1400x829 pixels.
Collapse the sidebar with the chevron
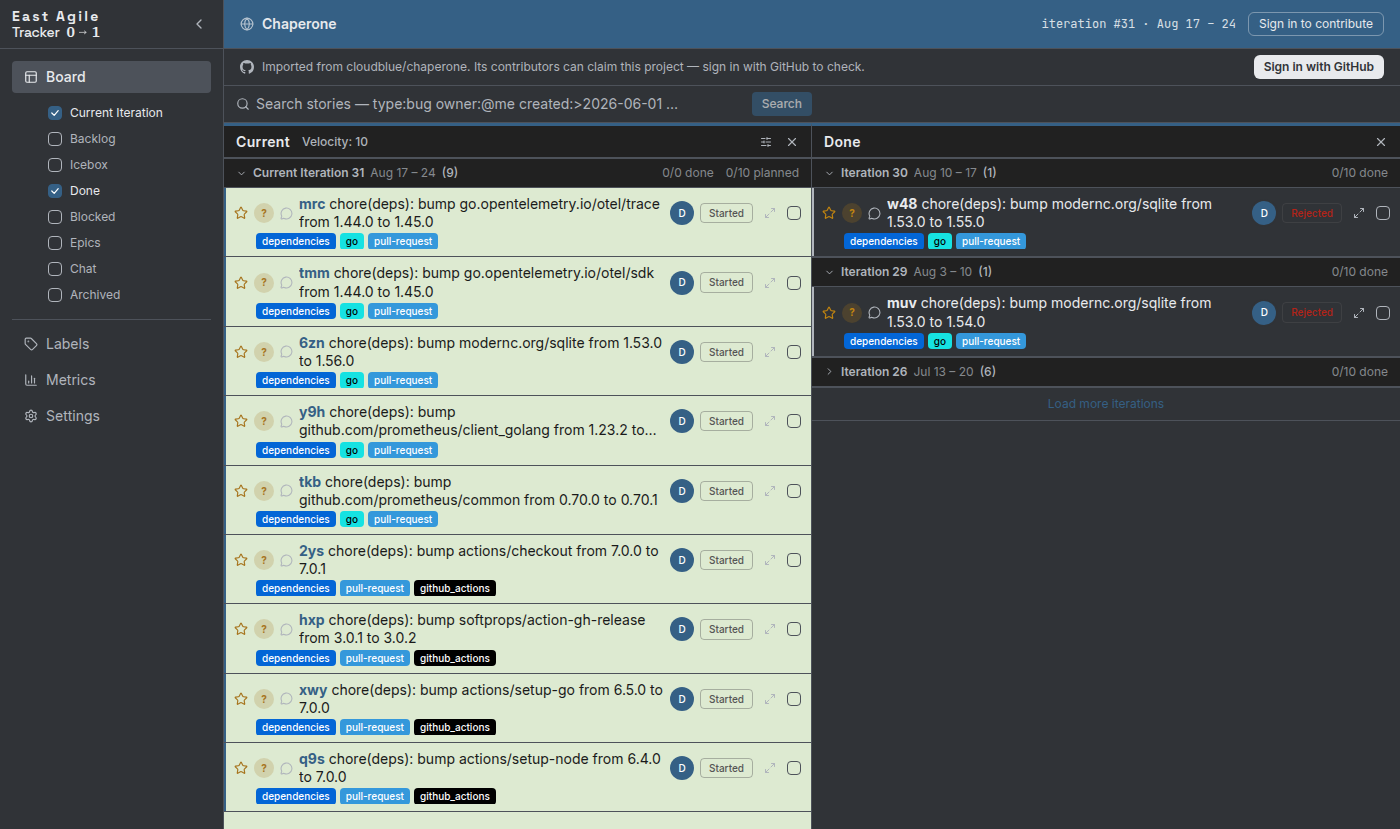tap(198, 24)
